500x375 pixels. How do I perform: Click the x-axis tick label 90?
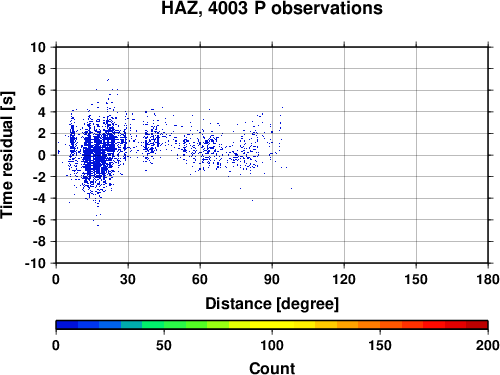[272, 279]
